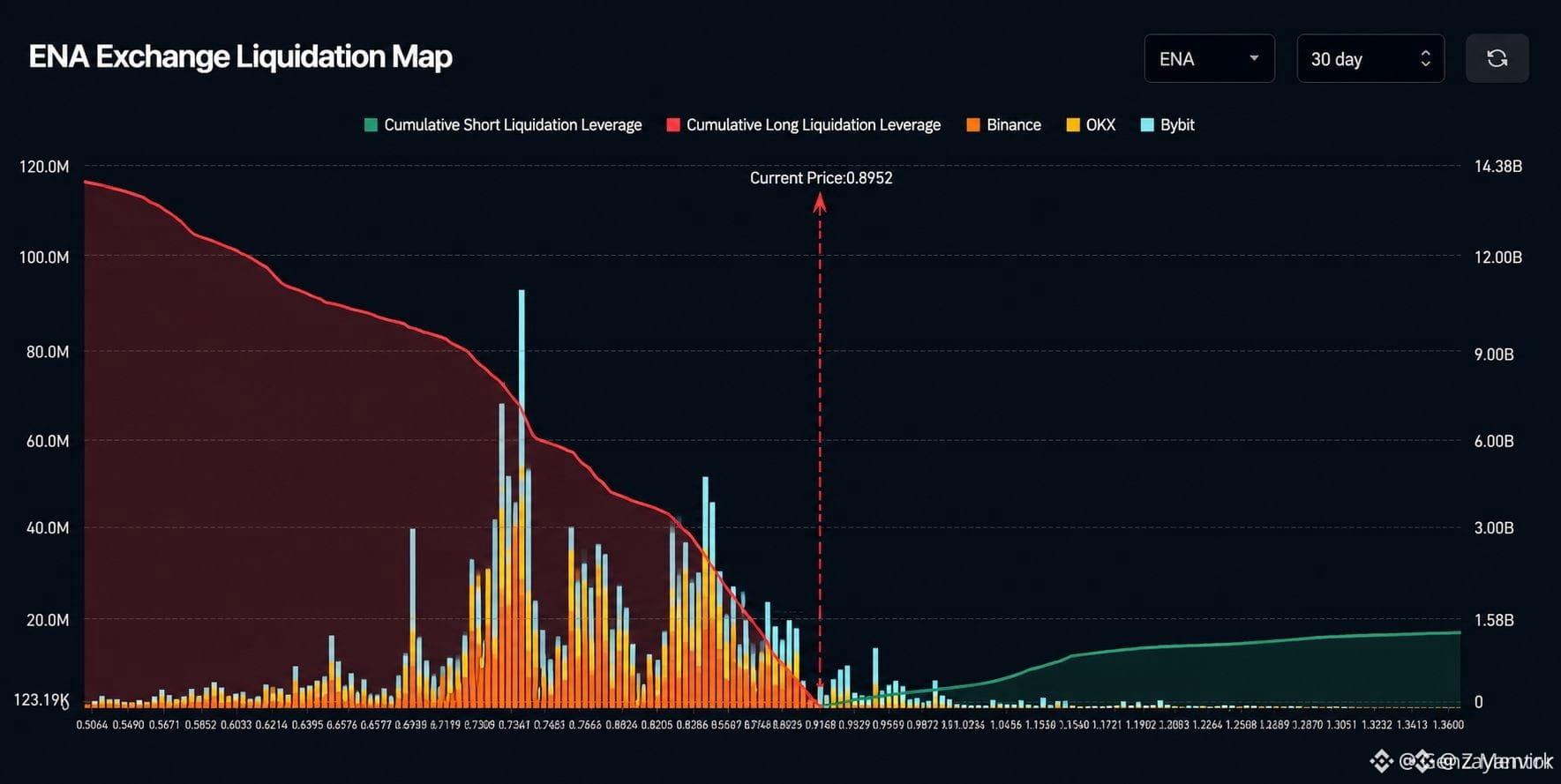The height and width of the screenshot is (784, 1561).
Task: Click the 0.5490 price axis label
Action: (128, 725)
